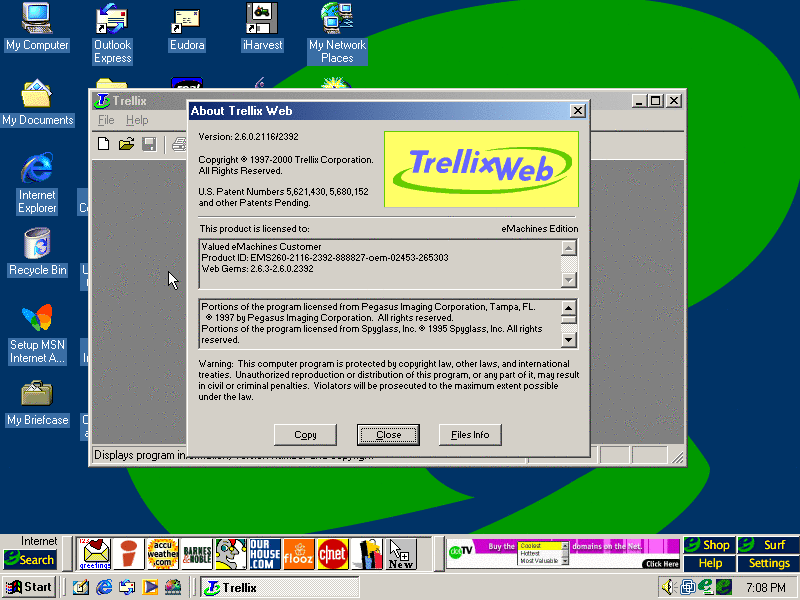Viewport: 800px width, 600px height.
Task: Click the Open folder toolbar icon
Action: point(126,145)
